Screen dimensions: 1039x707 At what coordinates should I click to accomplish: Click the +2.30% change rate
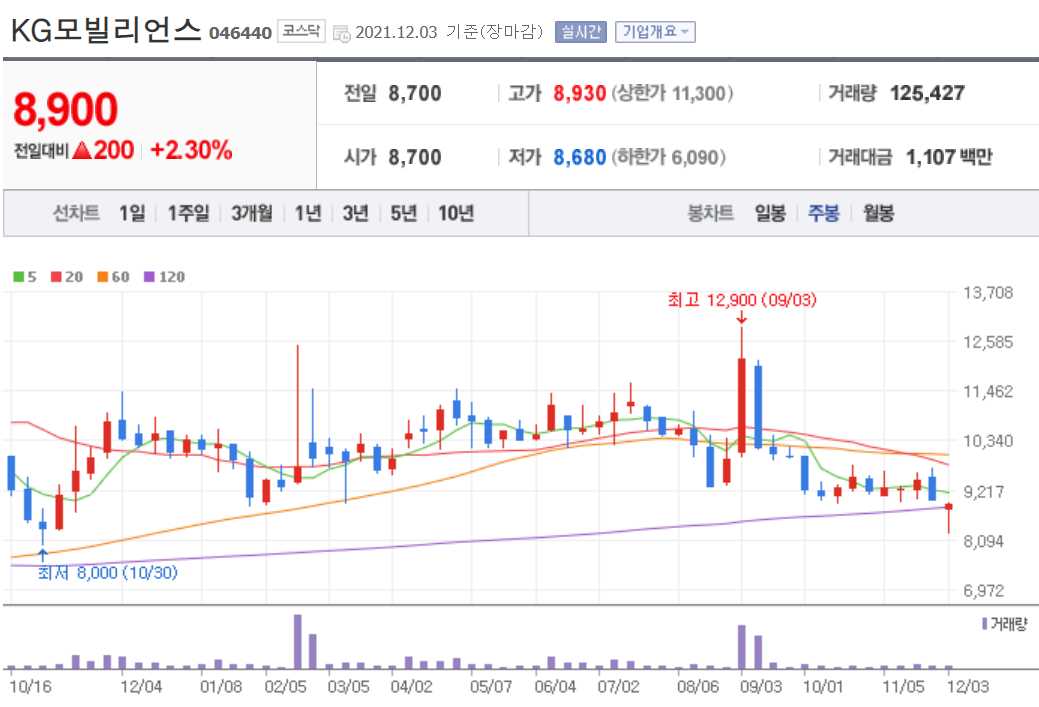[191, 150]
